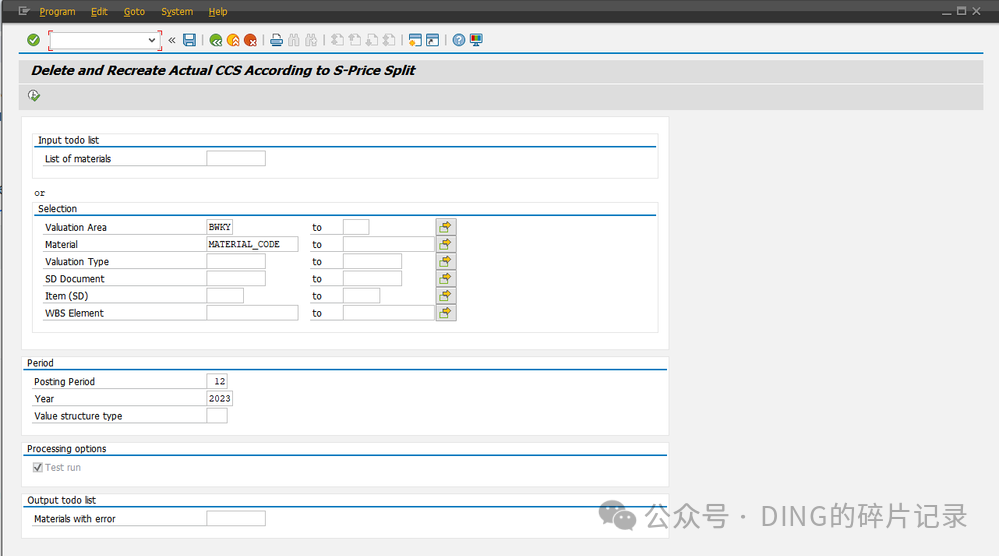
Task: Open the Program menu
Action: point(57,11)
